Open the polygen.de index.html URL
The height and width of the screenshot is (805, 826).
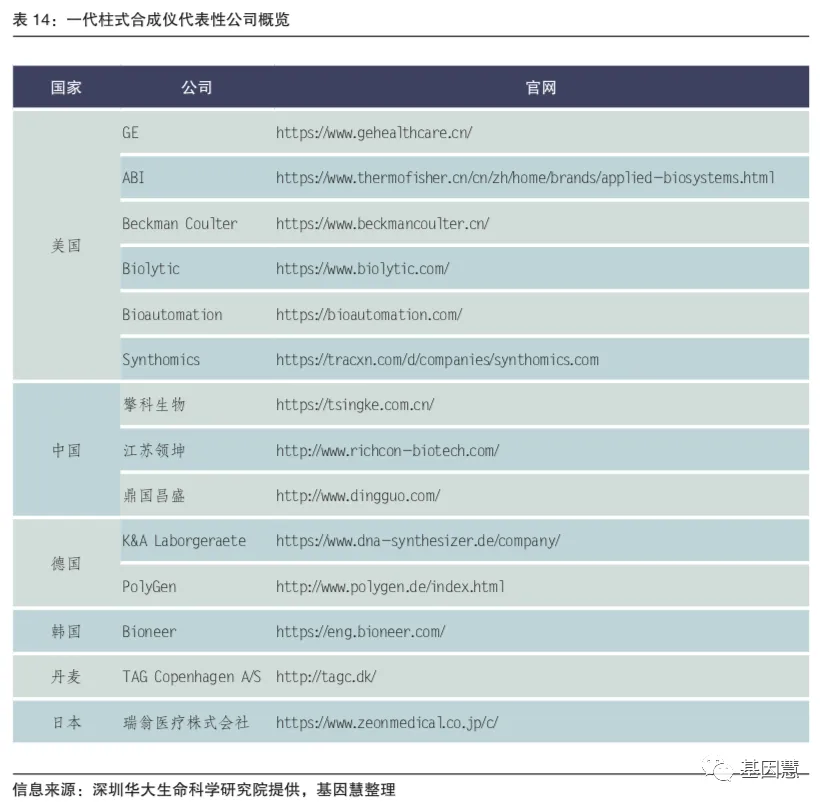coord(390,587)
